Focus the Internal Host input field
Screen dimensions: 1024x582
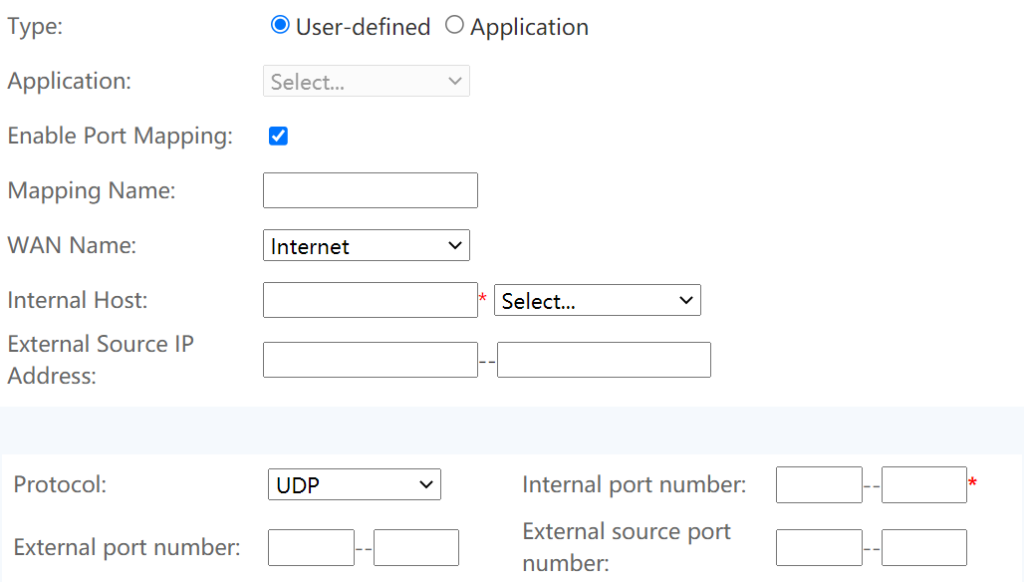coord(370,300)
